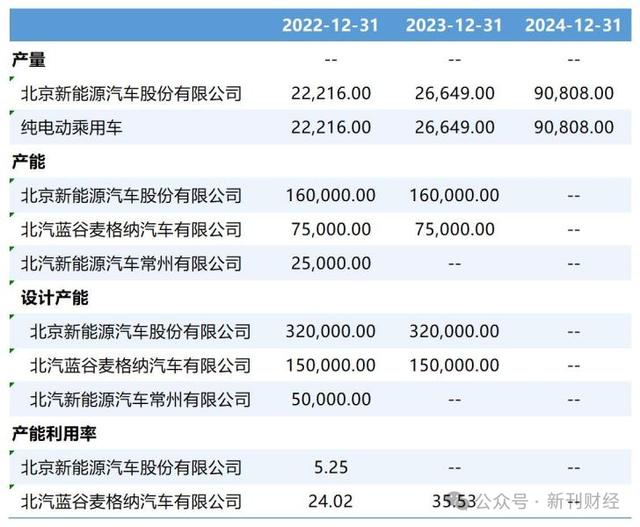Select 22,216.00 in 产量 北京新能源汽车股份有限公司 row
The width and height of the screenshot is (640, 527).
(x=331, y=93)
